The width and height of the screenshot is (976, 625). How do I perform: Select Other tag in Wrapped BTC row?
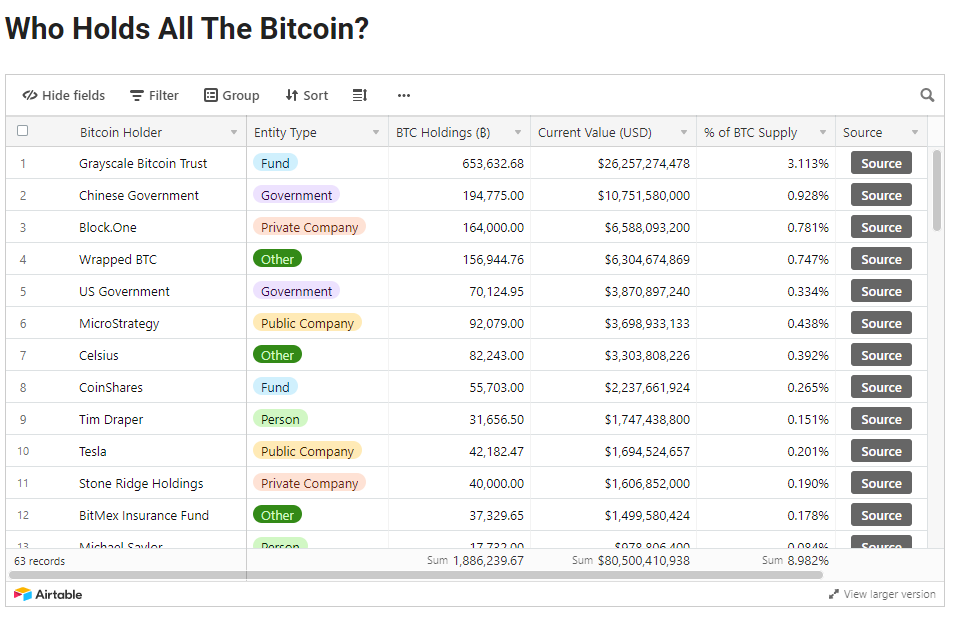click(277, 259)
